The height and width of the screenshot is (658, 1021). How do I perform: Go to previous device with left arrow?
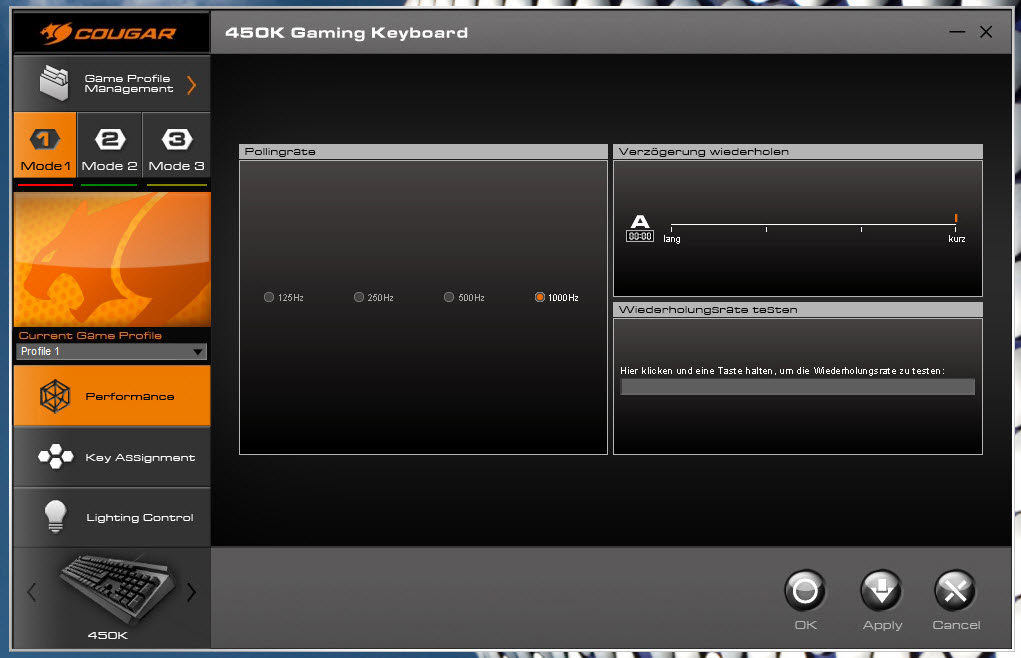(32, 592)
